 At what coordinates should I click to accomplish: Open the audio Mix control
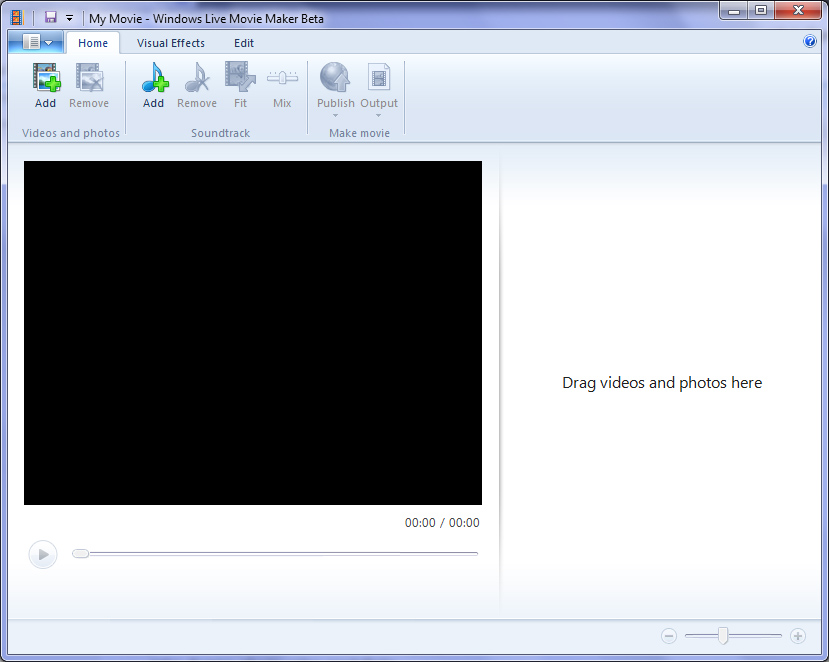tap(282, 85)
